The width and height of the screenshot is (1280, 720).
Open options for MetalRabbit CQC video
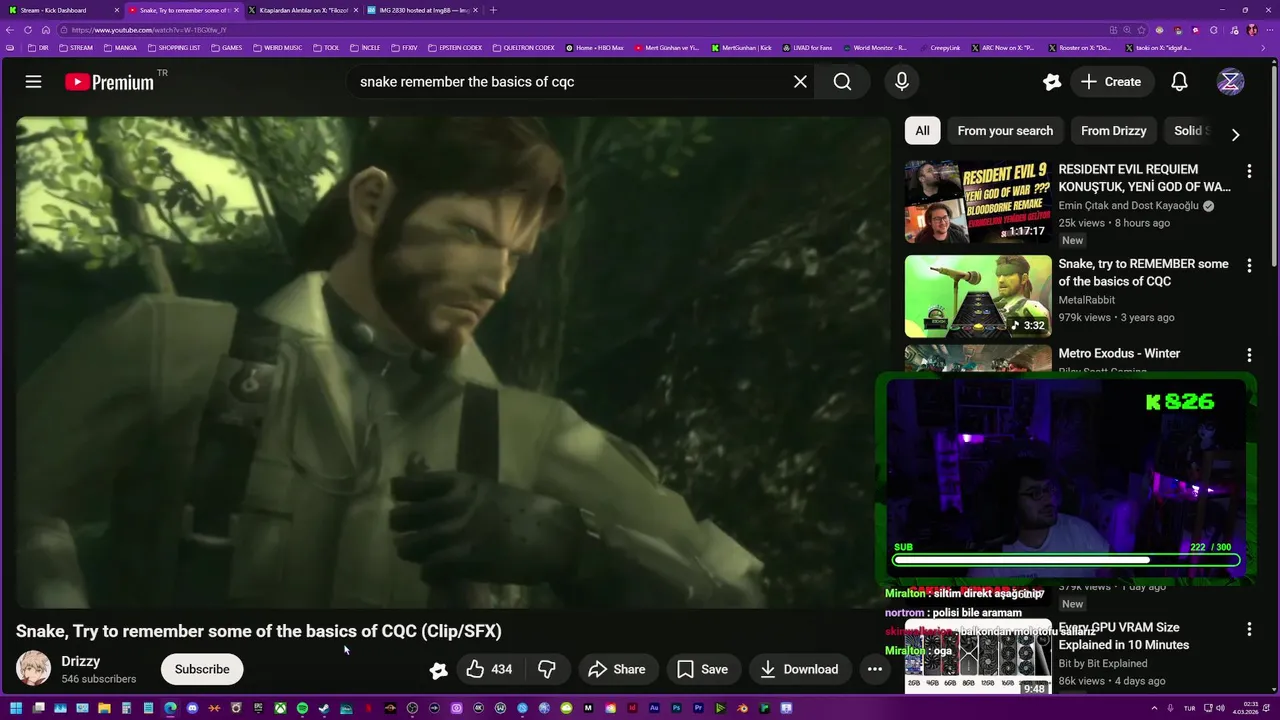tap(1249, 265)
